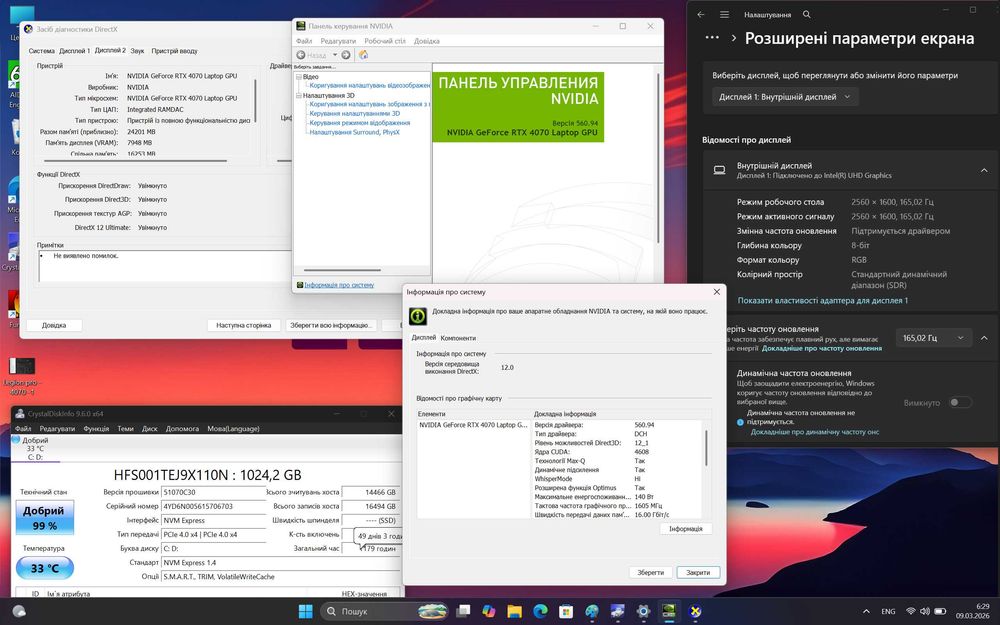Image resolution: width=1000 pixels, height=625 pixels.
Task: Switch to NVIDIA Control Panel taskbar icon
Action: [668, 611]
